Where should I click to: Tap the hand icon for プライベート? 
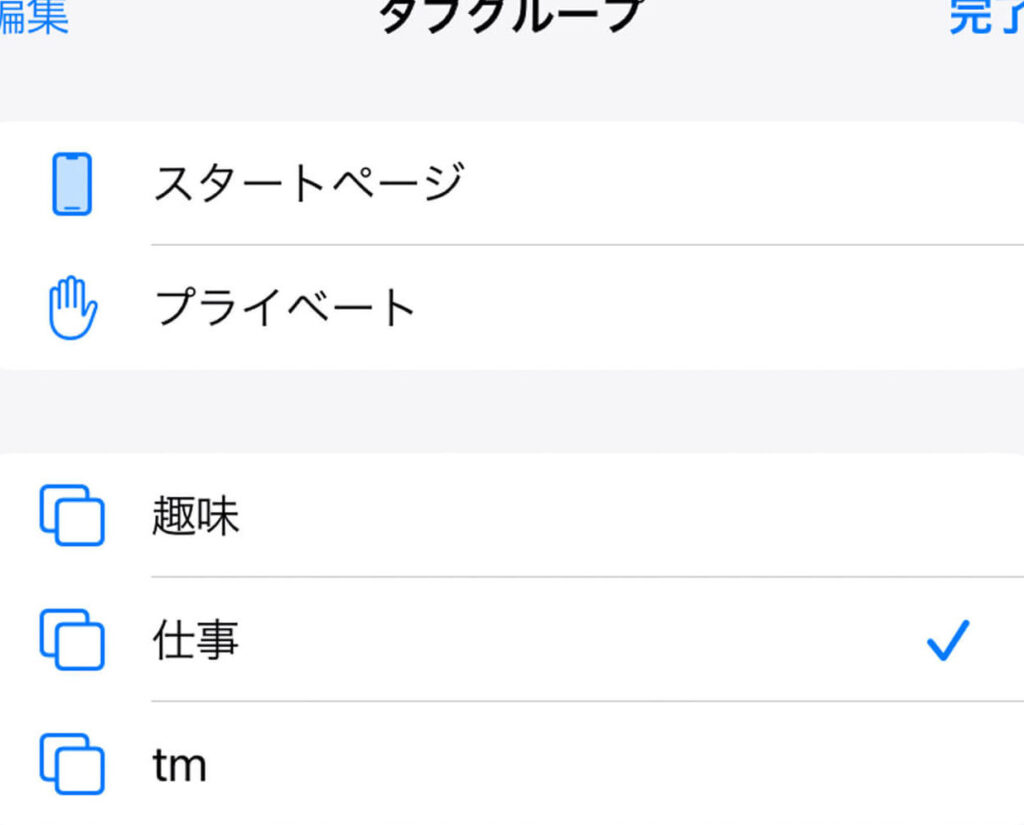(x=72, y=308)
